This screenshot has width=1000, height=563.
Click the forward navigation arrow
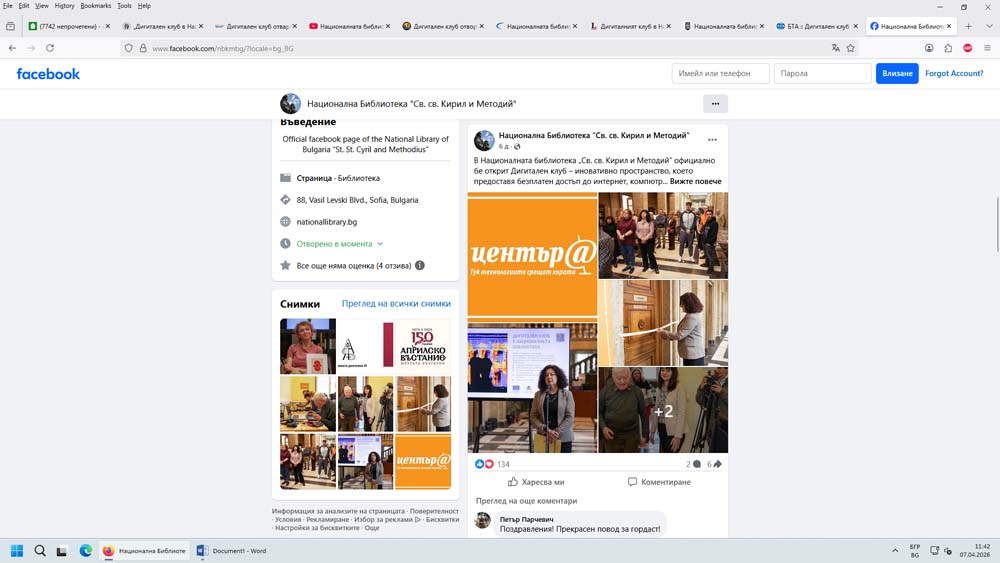(31, 48)
